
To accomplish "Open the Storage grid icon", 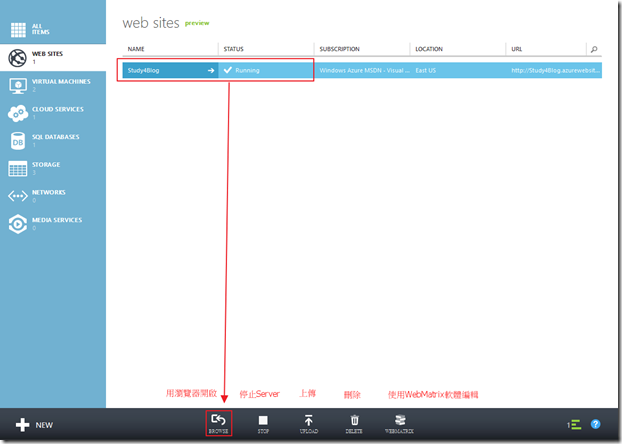I will click(x=18, y=169).
